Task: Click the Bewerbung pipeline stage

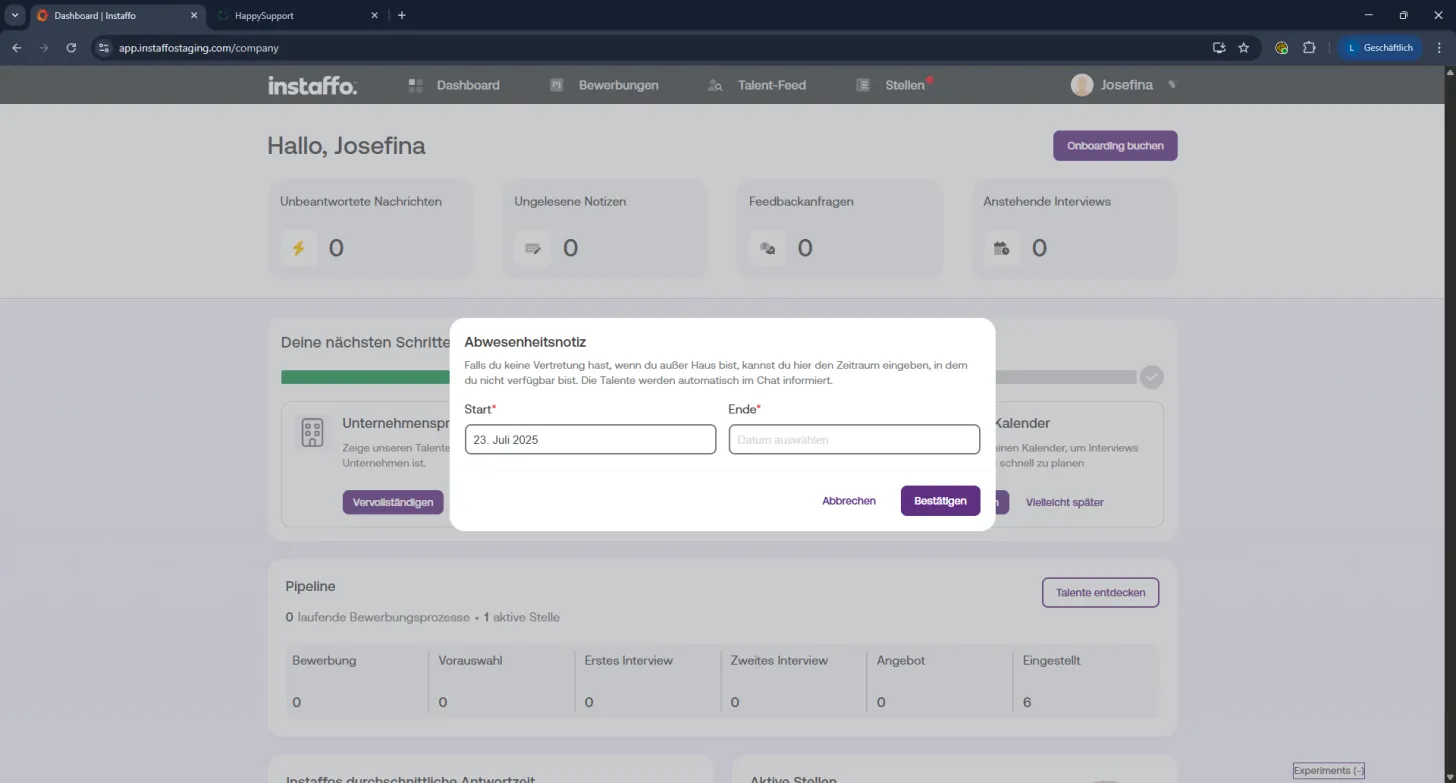Action: tap(357, 681)
